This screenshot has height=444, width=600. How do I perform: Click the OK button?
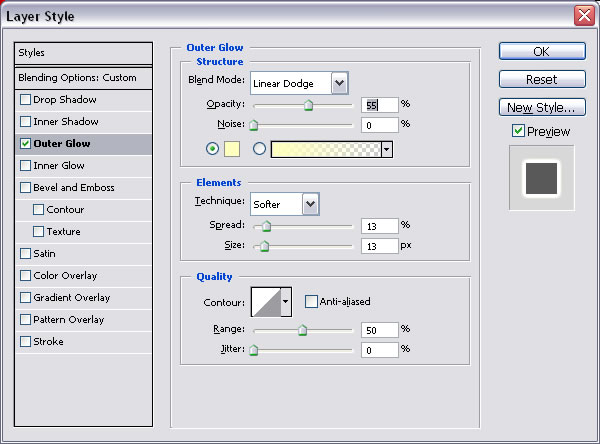(541, 51)
